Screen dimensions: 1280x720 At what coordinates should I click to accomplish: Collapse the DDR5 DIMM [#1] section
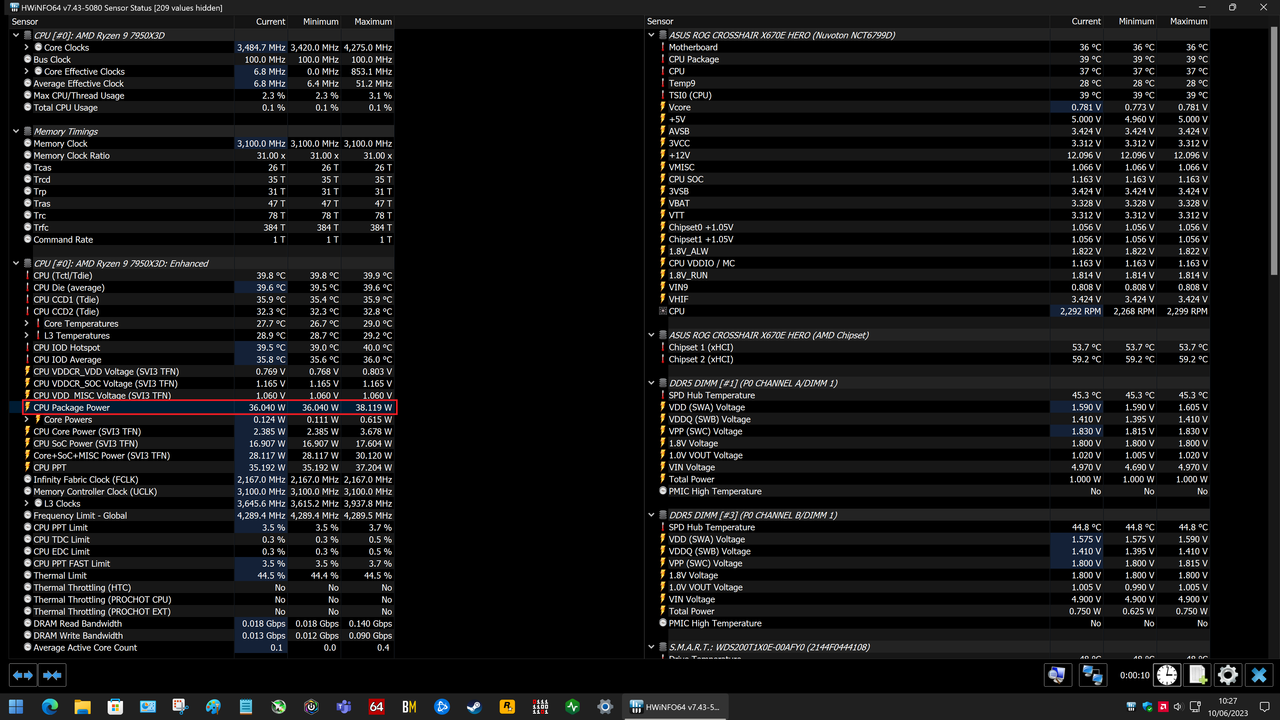pyautogui.click(x=651, y=383)
